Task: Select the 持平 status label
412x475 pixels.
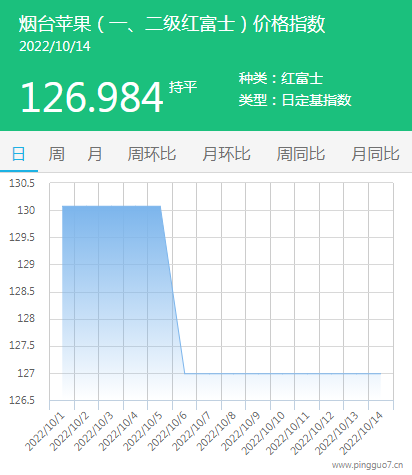Action: pyautogui.click(x=183, y=87)
